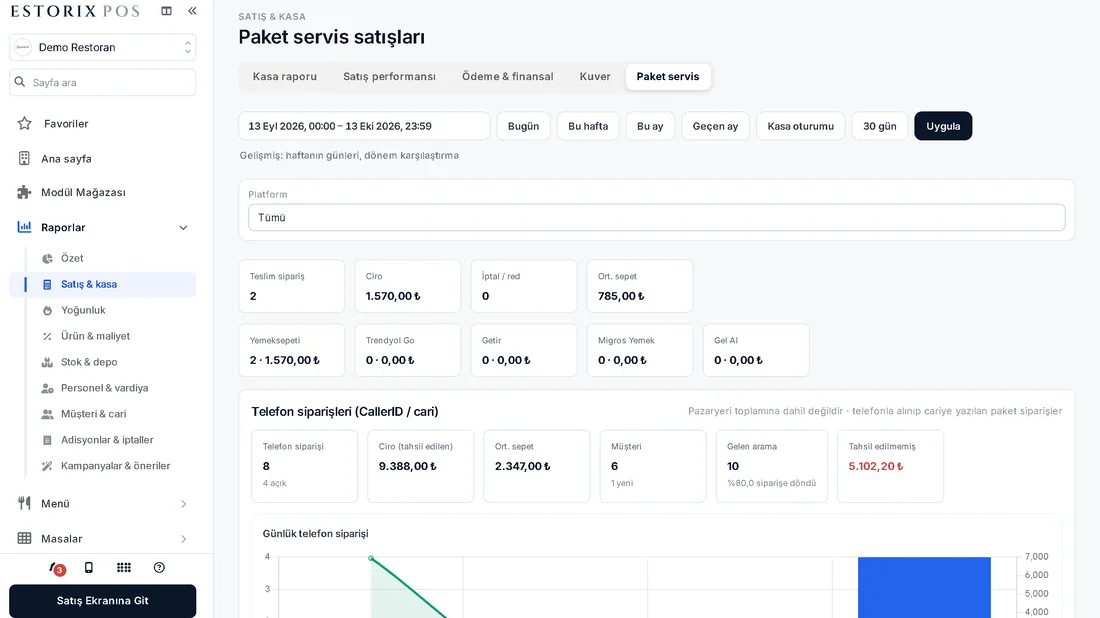Click the Adisyonlar & iptaller receipt icon
Screen dimensions: 1100x618
click(x=47, y=440)
